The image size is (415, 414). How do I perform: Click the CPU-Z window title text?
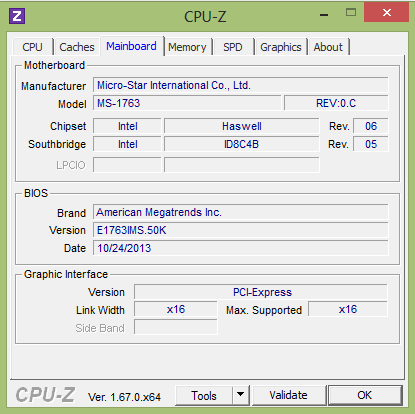(205, 17)
